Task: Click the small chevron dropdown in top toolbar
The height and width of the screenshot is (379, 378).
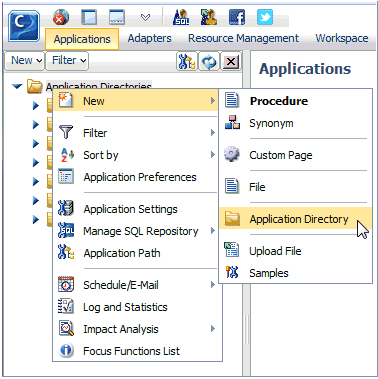Action: click(x=145, y=17)
